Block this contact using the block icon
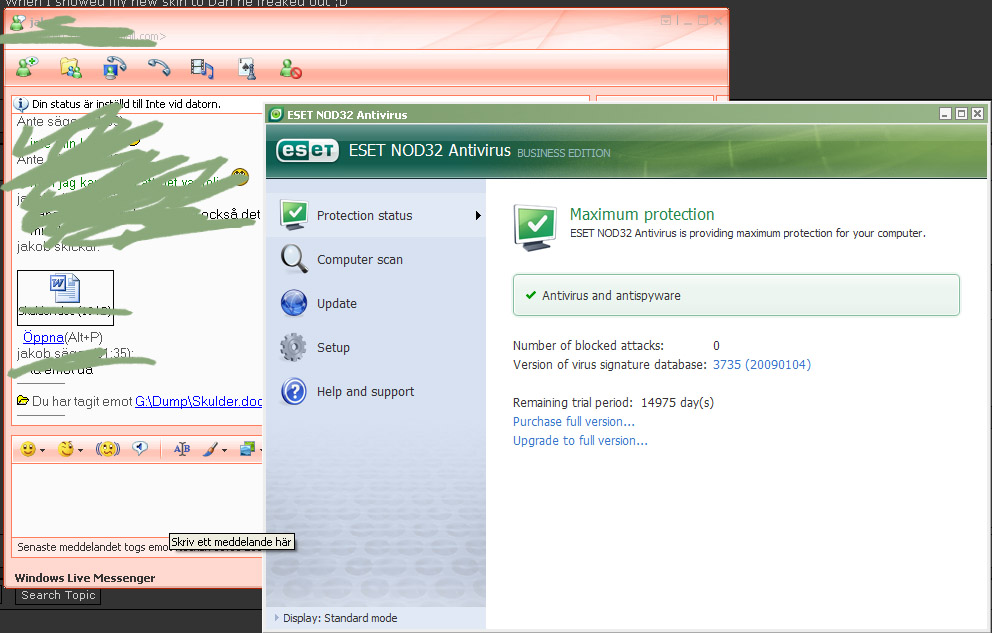The image size is (992, 633). pos(290,68)
